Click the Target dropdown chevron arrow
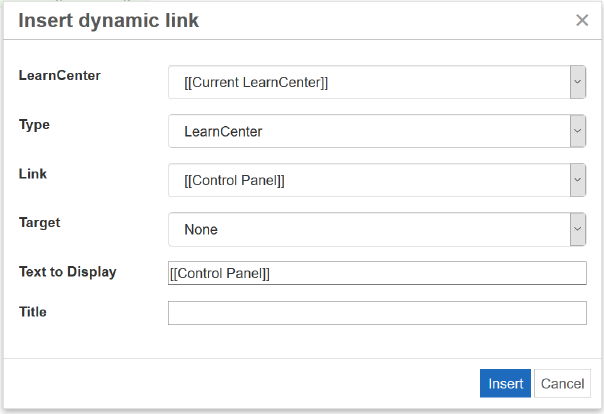Screen dimensions: 604x414 [x=577, y=229]
